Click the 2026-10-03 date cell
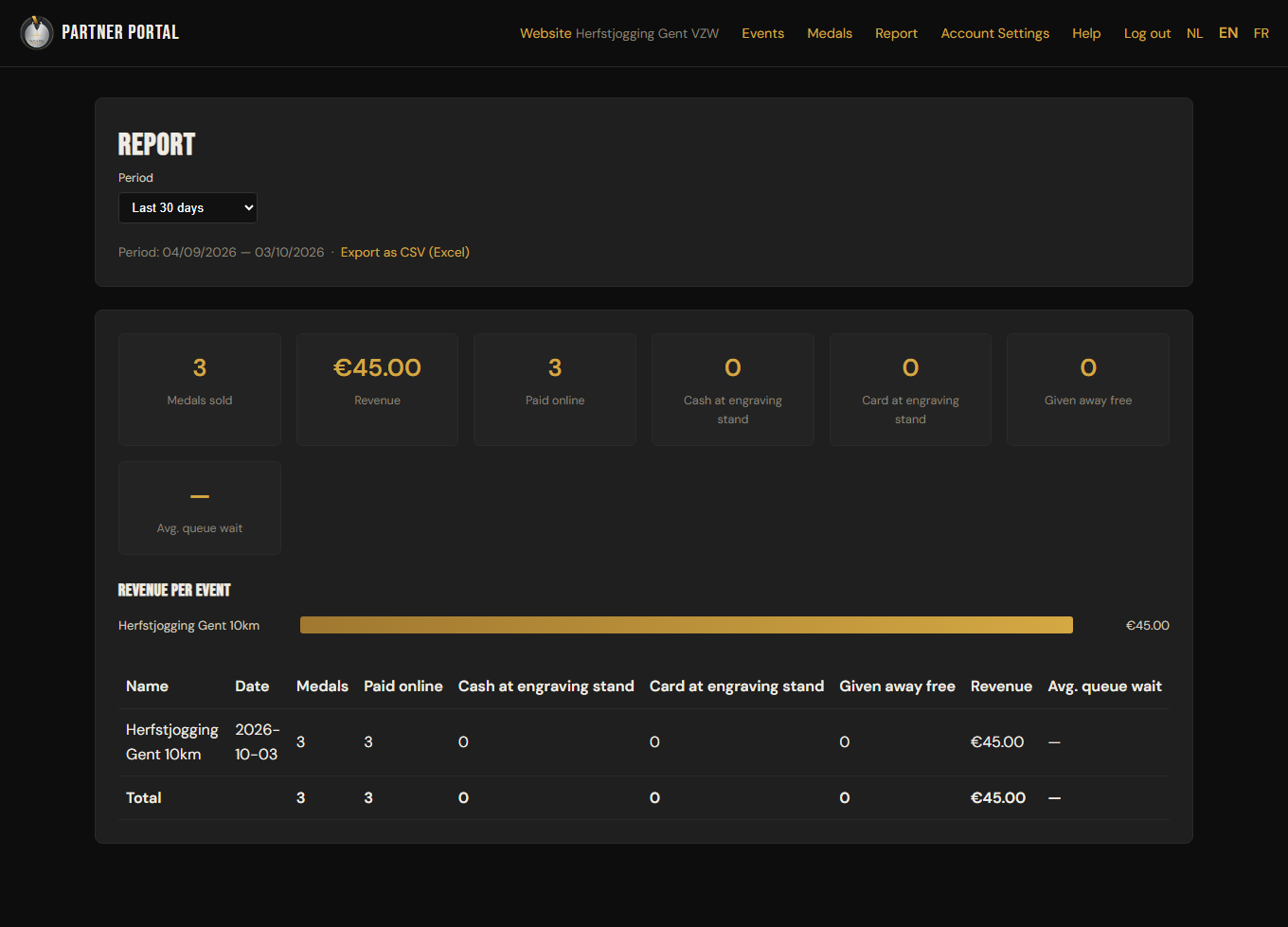The image size is (1288, 927). [258, 742]
